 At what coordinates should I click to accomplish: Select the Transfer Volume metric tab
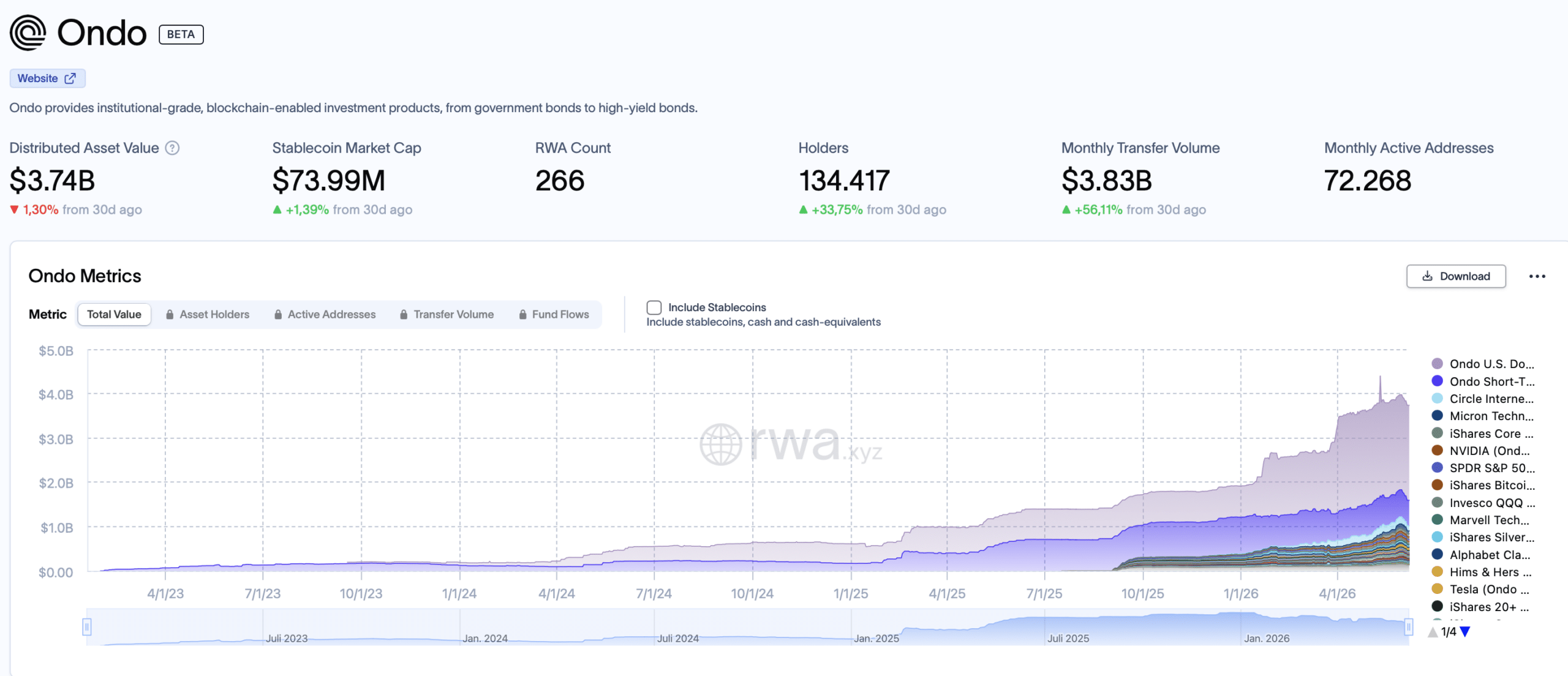coord(447,315)
